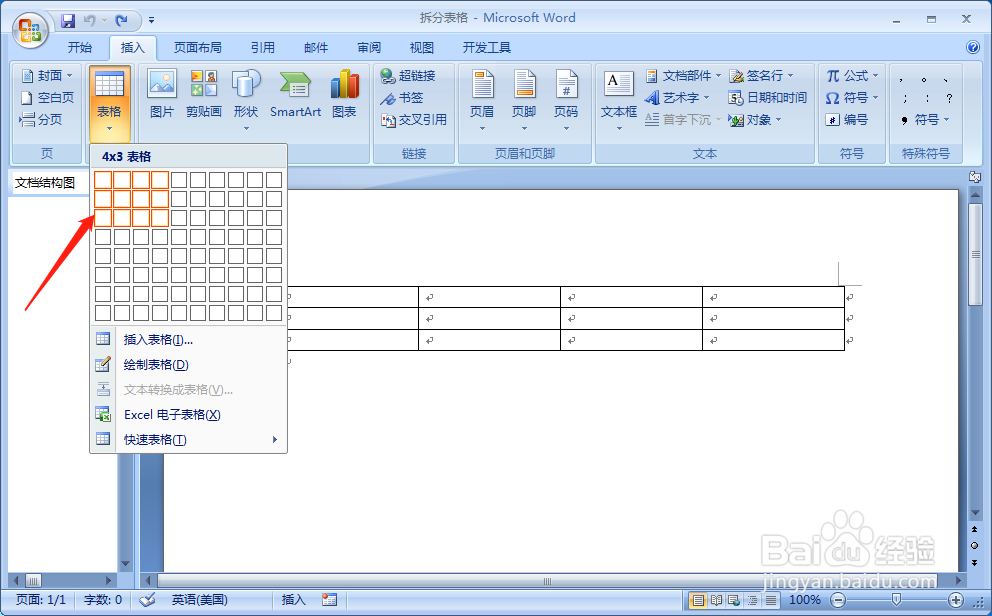Switch to the Home (开始) tab
Viewport: 992px width, 616px height.
tap(80, 47)
